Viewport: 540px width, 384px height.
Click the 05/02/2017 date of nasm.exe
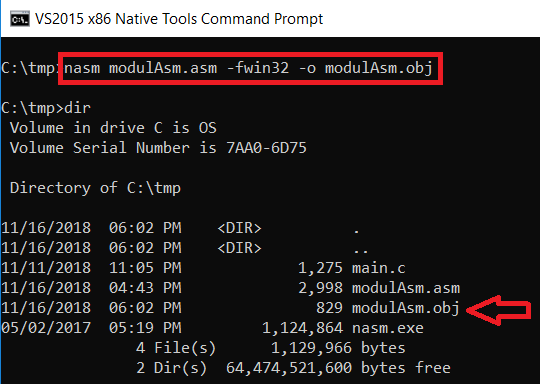[46, 328]
